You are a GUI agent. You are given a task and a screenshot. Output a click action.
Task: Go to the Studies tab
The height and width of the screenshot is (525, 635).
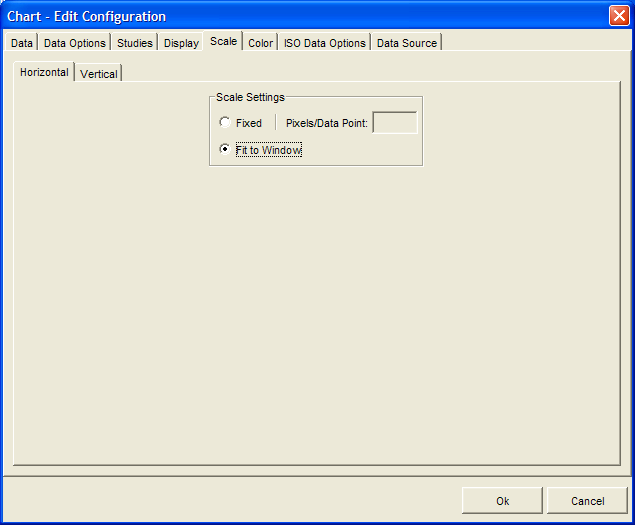pos(135,43)
